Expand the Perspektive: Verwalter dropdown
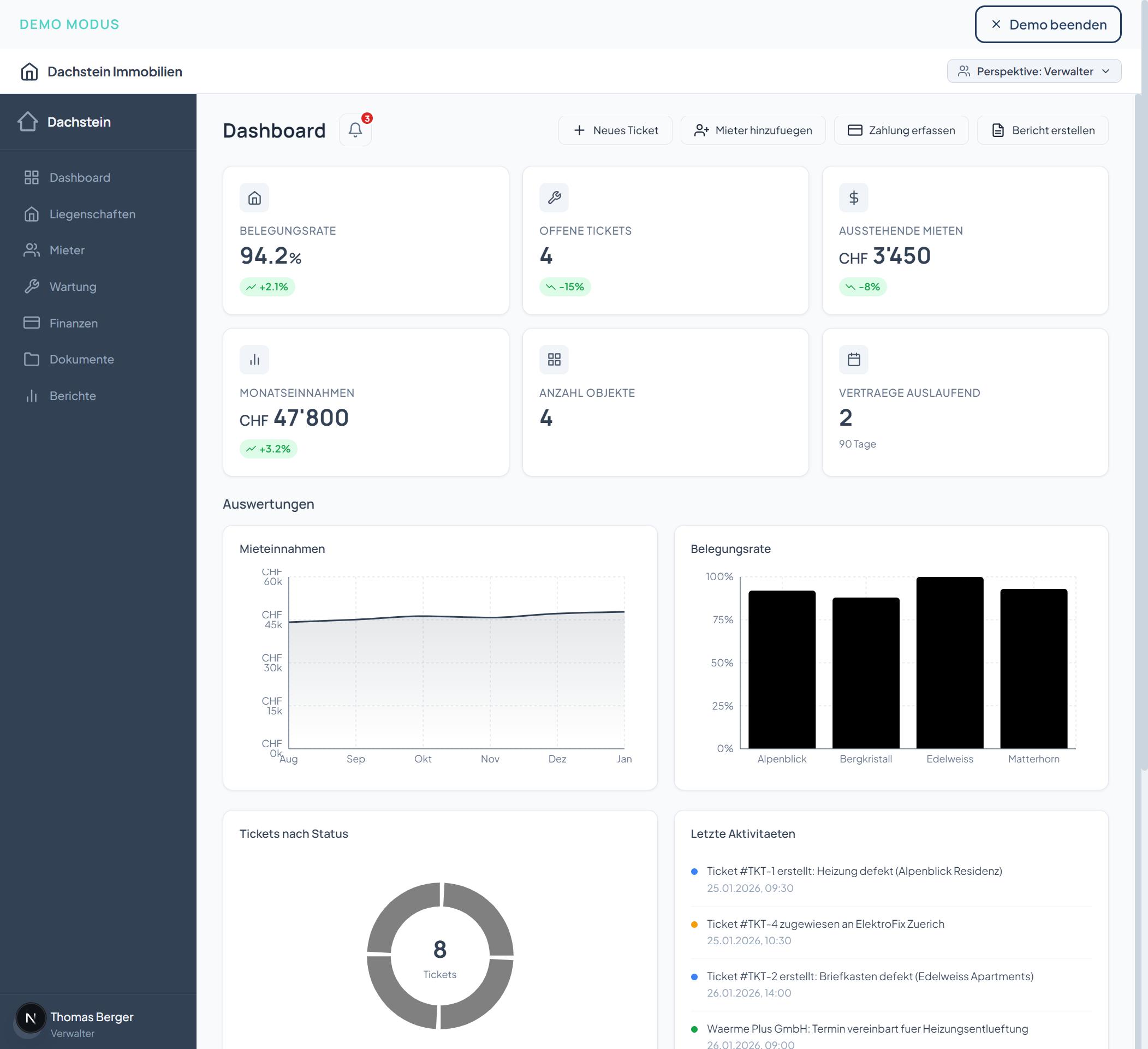 click(x=1033, y=71)
